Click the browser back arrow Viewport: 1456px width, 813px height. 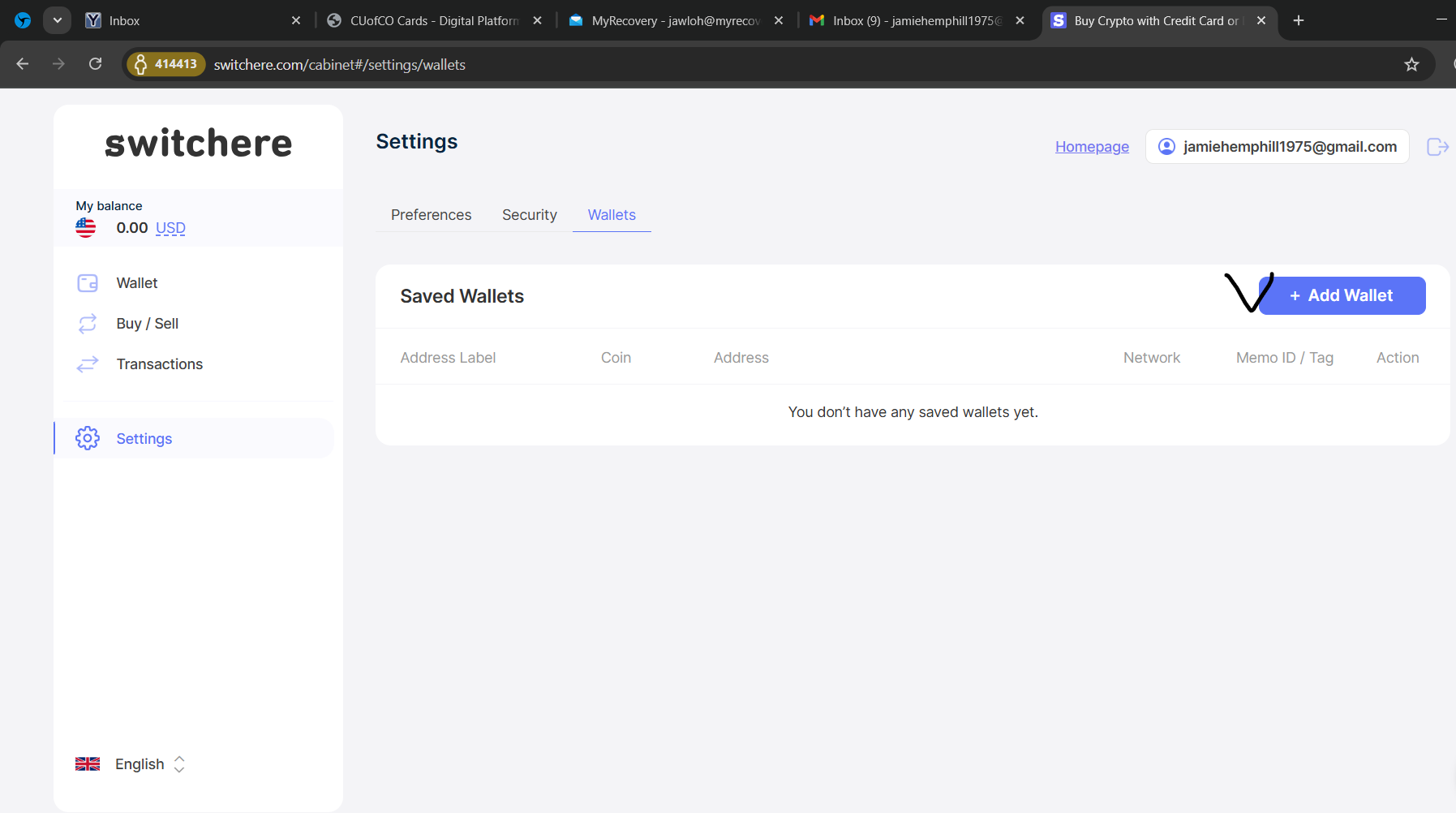point(23,64)
